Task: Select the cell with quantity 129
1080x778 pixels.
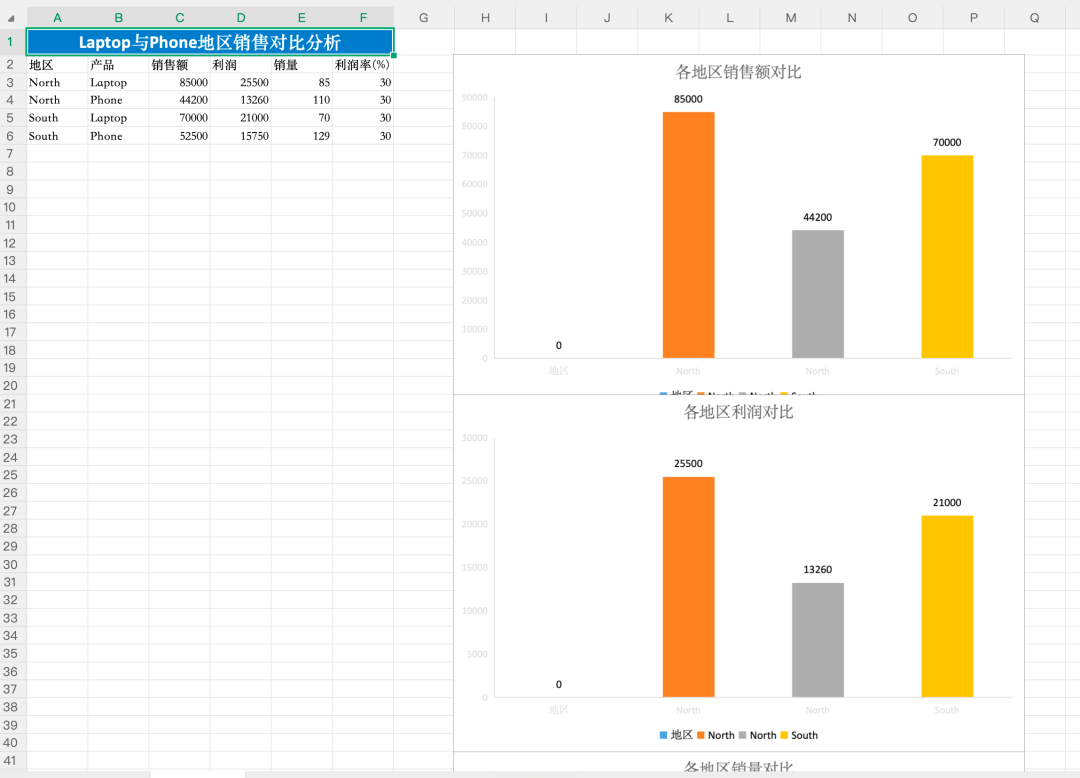Action: [x=302, y=136]
